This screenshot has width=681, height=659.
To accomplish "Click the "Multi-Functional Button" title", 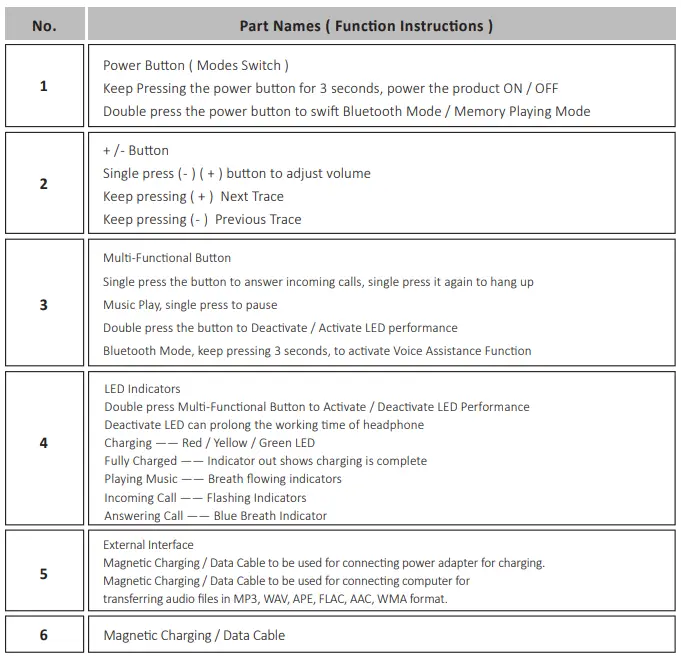I will pyautogui.click(x=167, y=258).
